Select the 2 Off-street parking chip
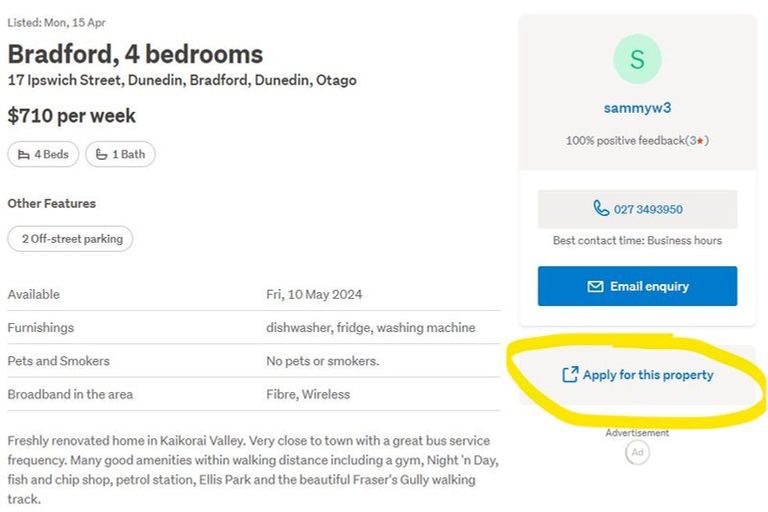Screen dimensions: 768x512 [70, 238]
